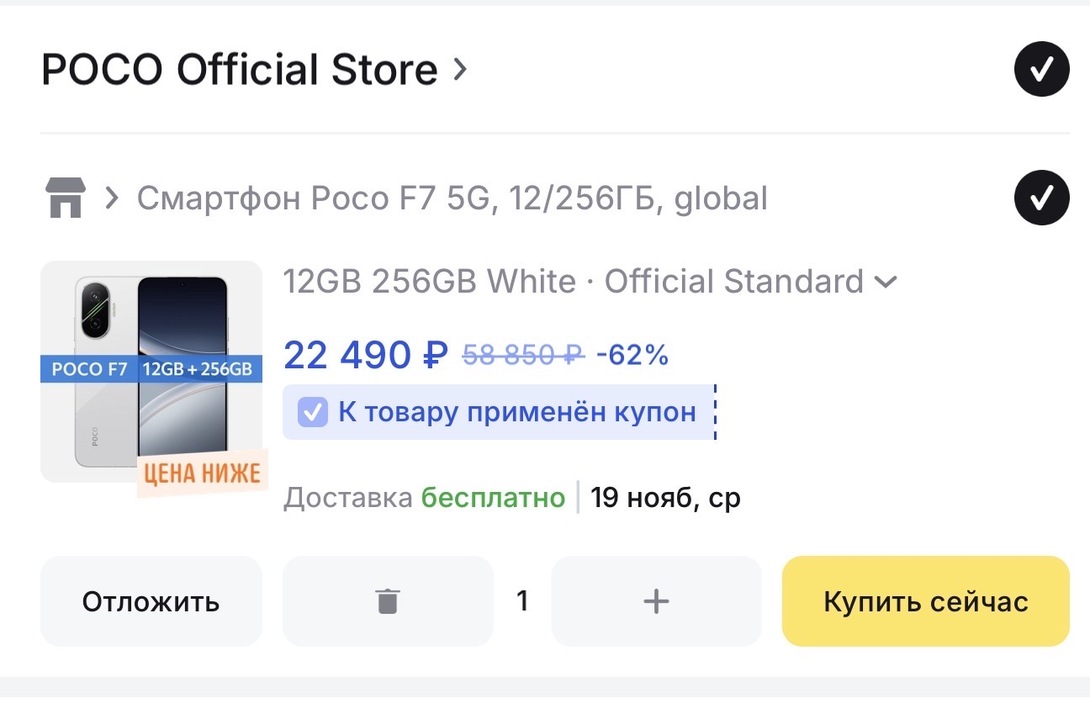Image resolution: width=1090 pixels, height=719 pixels.
Task: Click the 22 490 ₽ price
Action: (366, 355)
